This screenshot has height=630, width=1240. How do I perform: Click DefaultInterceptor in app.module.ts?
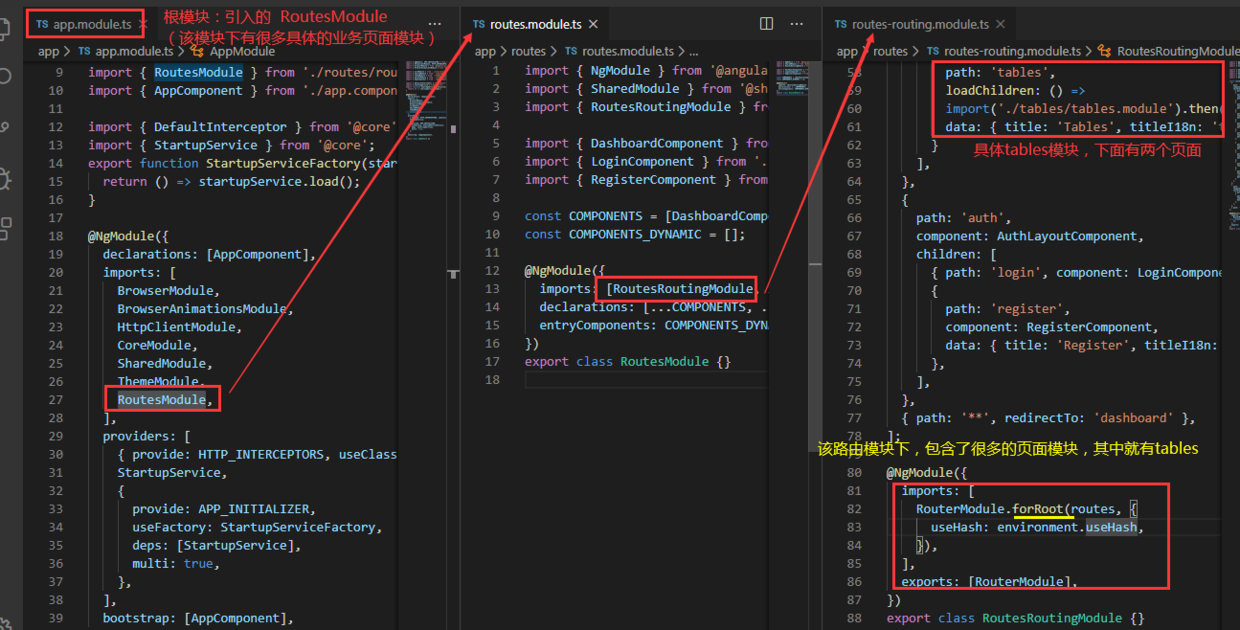pyautogui.click(x=220, y=127)
